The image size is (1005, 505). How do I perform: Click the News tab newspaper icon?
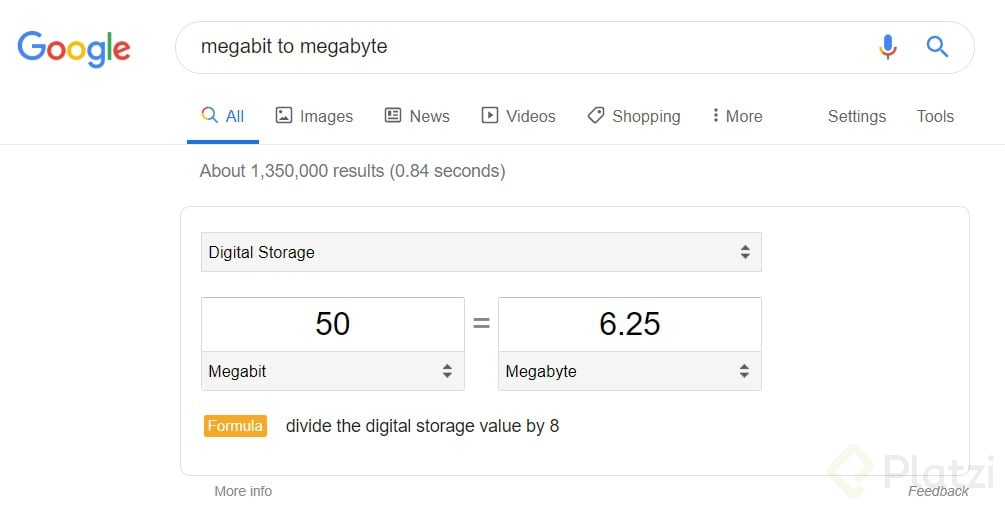point(393,115)
